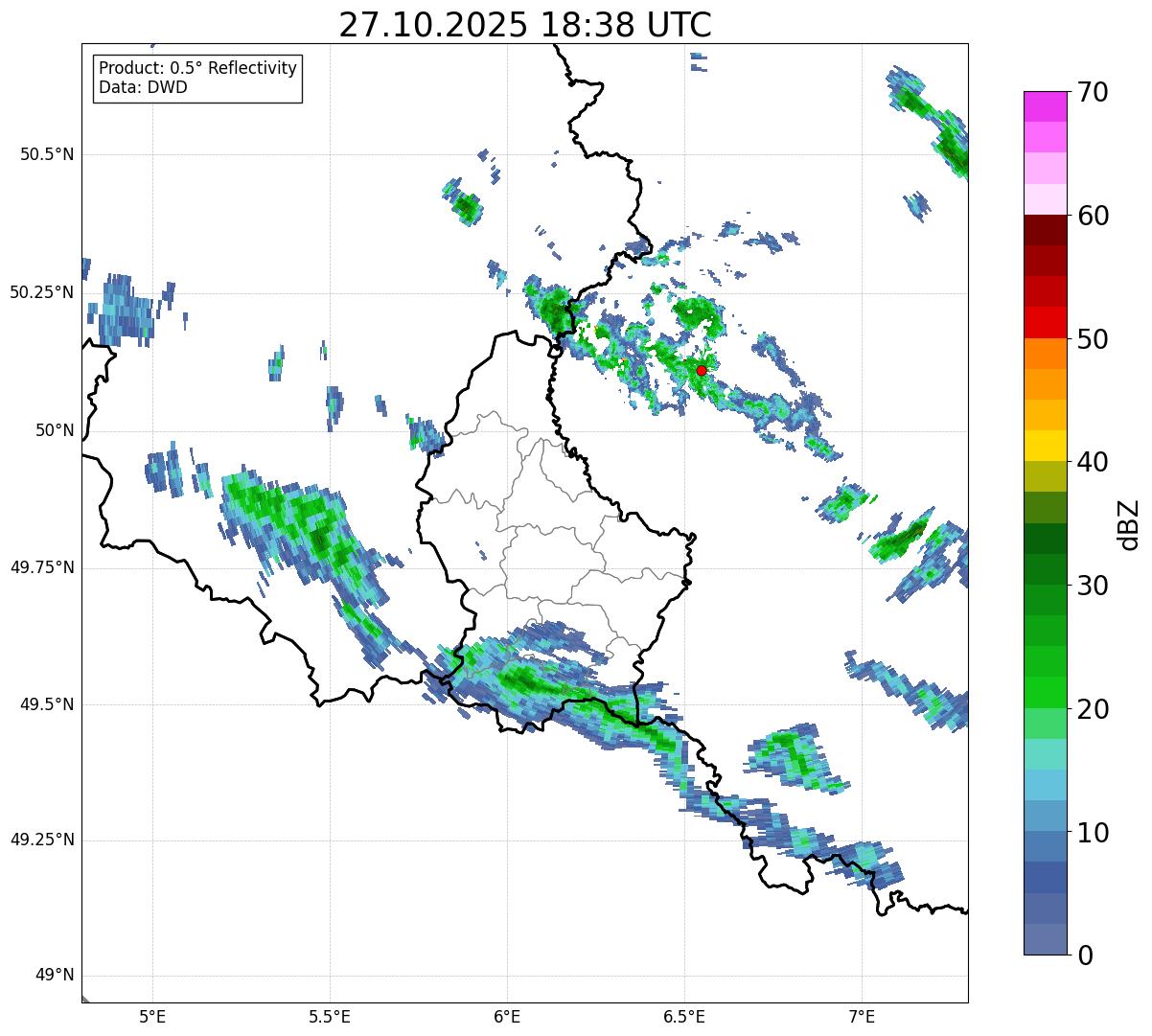Click the "Product: 0.5° Reflectivity" text

click(197, 69)
